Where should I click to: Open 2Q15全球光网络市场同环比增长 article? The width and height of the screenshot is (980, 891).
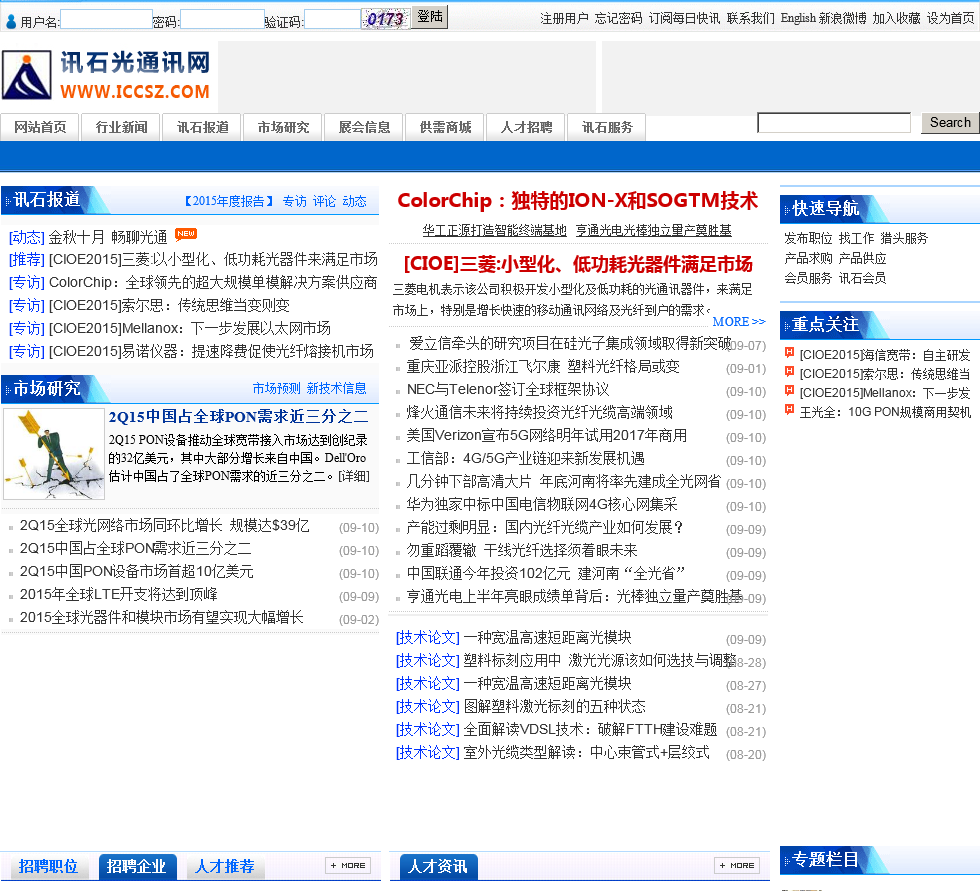[x=164, y=525]
